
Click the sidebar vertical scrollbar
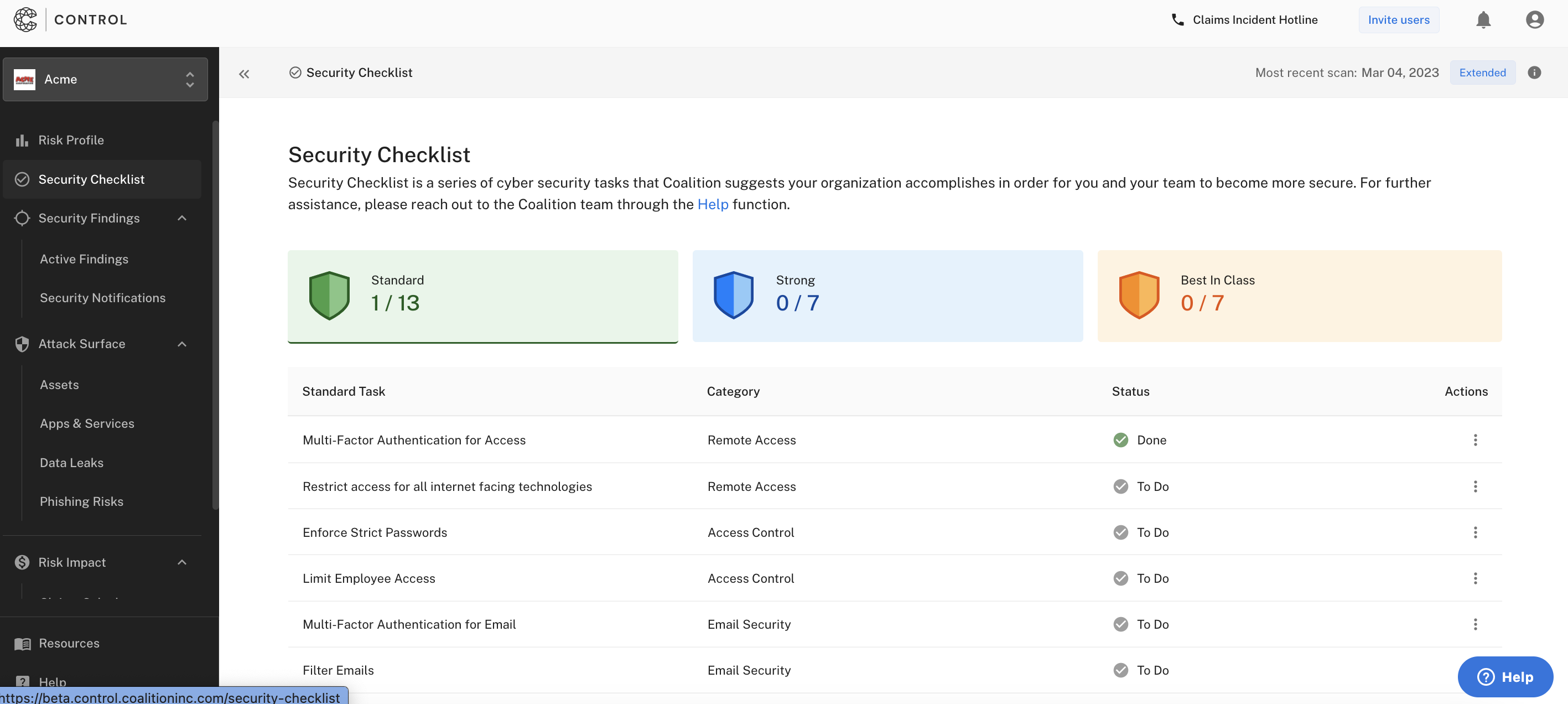[215, 315]
